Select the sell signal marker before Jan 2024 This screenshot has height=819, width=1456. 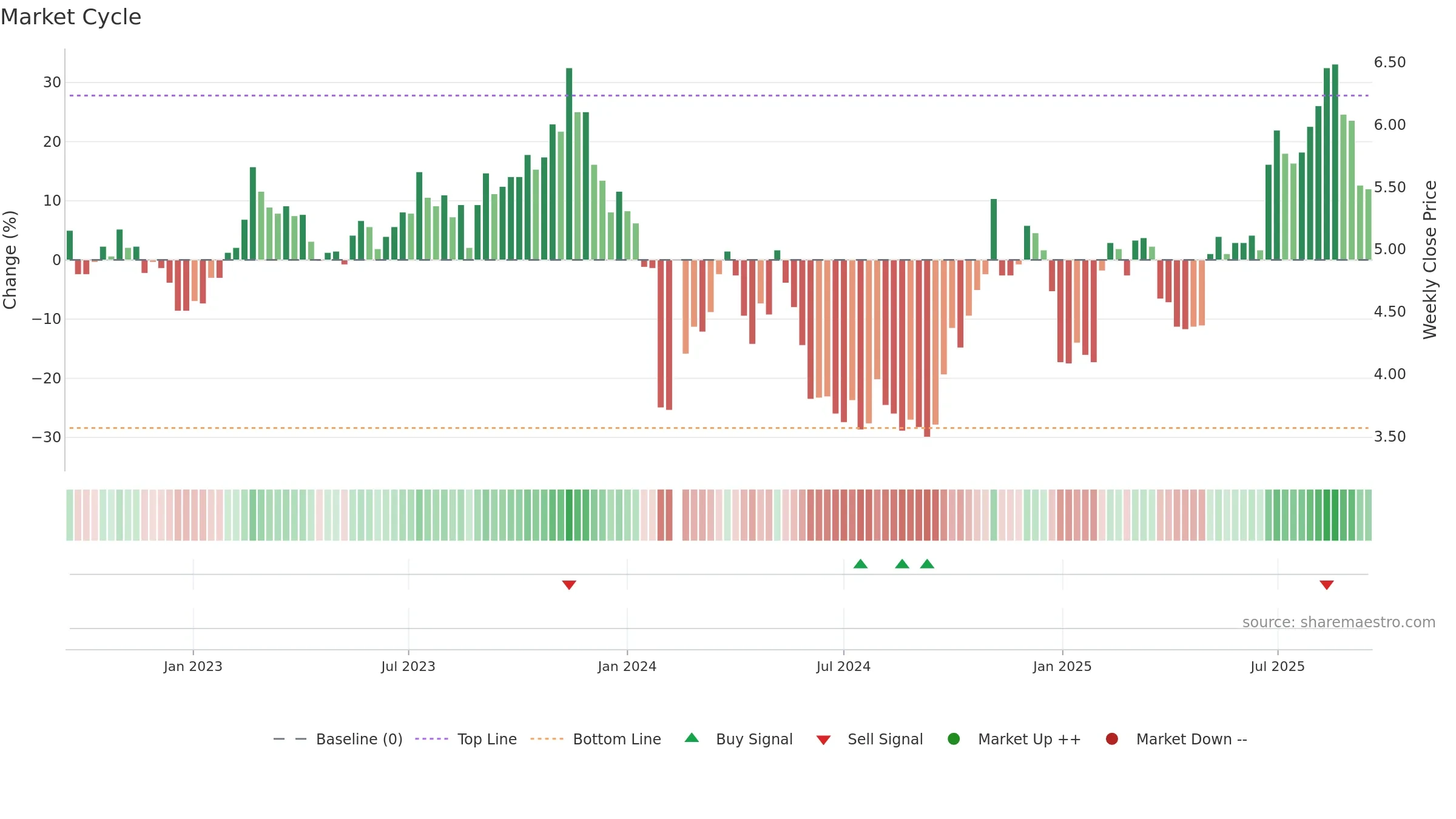tap(569, 585)
